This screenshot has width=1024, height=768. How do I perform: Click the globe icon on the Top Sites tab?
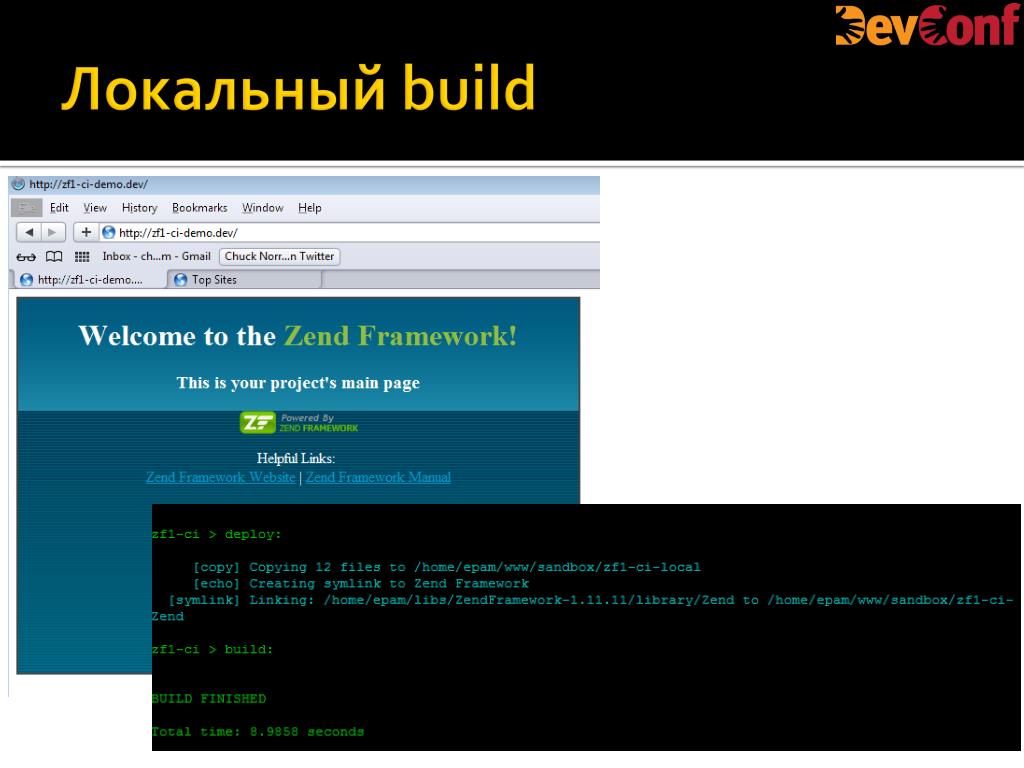coord(180,280)
